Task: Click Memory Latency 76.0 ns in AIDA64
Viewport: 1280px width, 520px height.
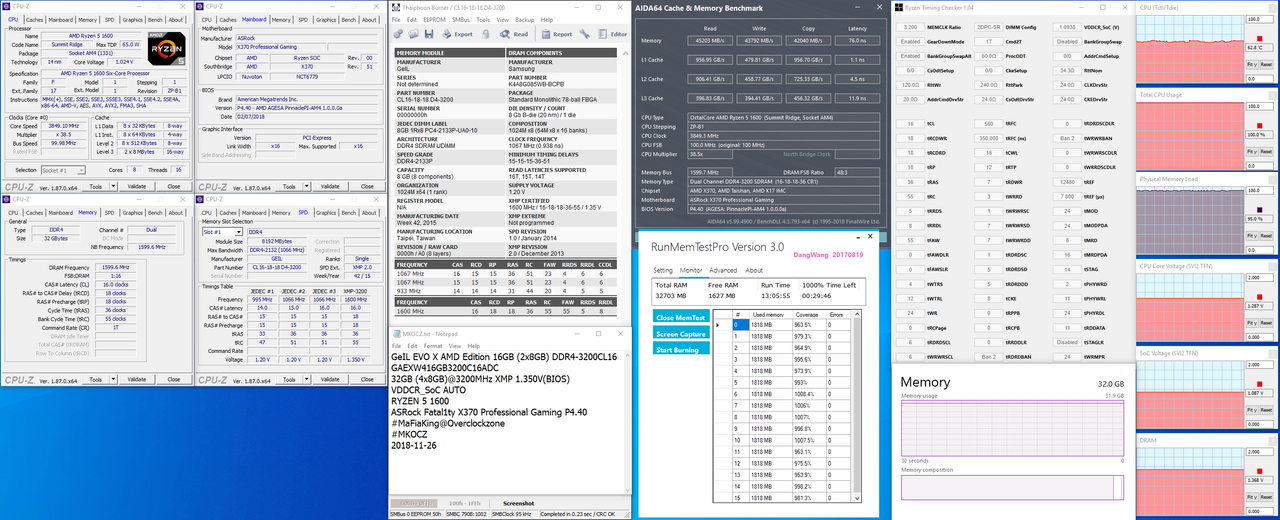Action: (x=857, y=41)
